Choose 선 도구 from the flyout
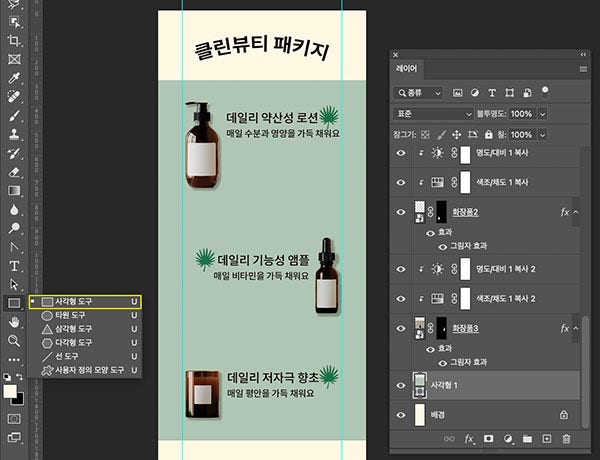The width and height of the screenshot is (600, 460). [85, 356]
